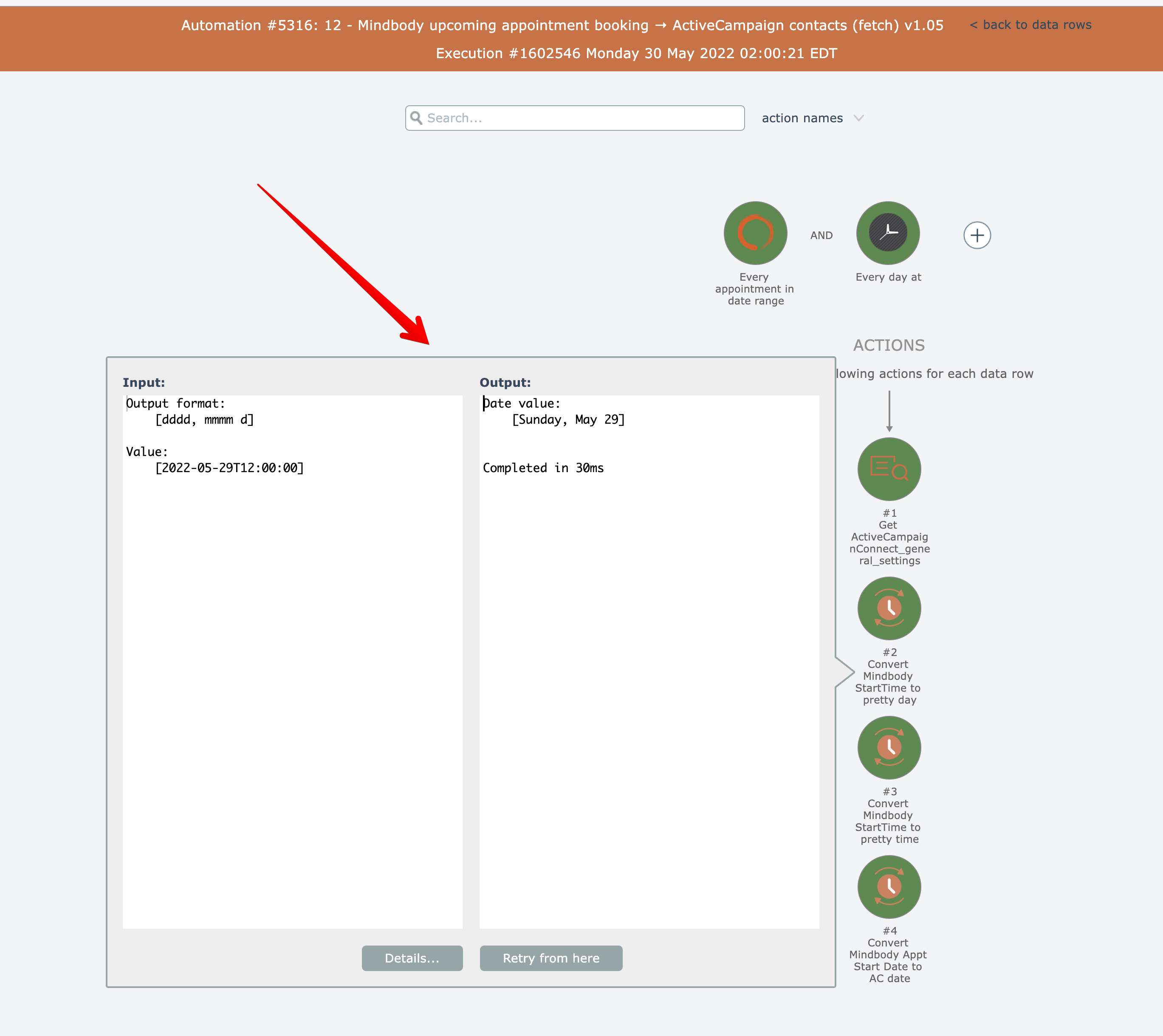
Task: Click the chevron next to action names
Action: tap(859, 118)
